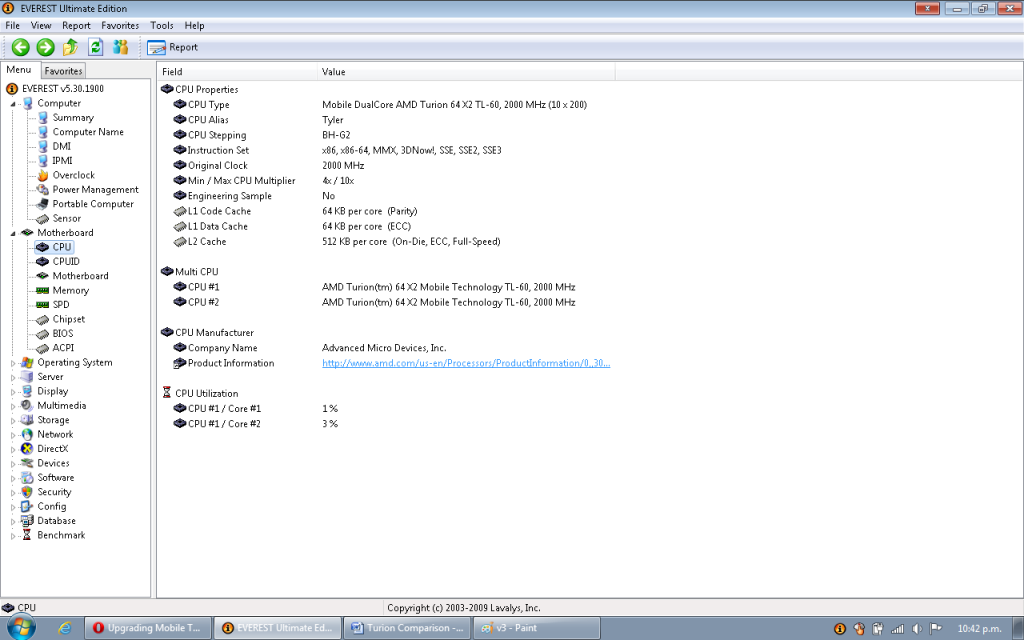Click the Sensor icon

(42, 219)
